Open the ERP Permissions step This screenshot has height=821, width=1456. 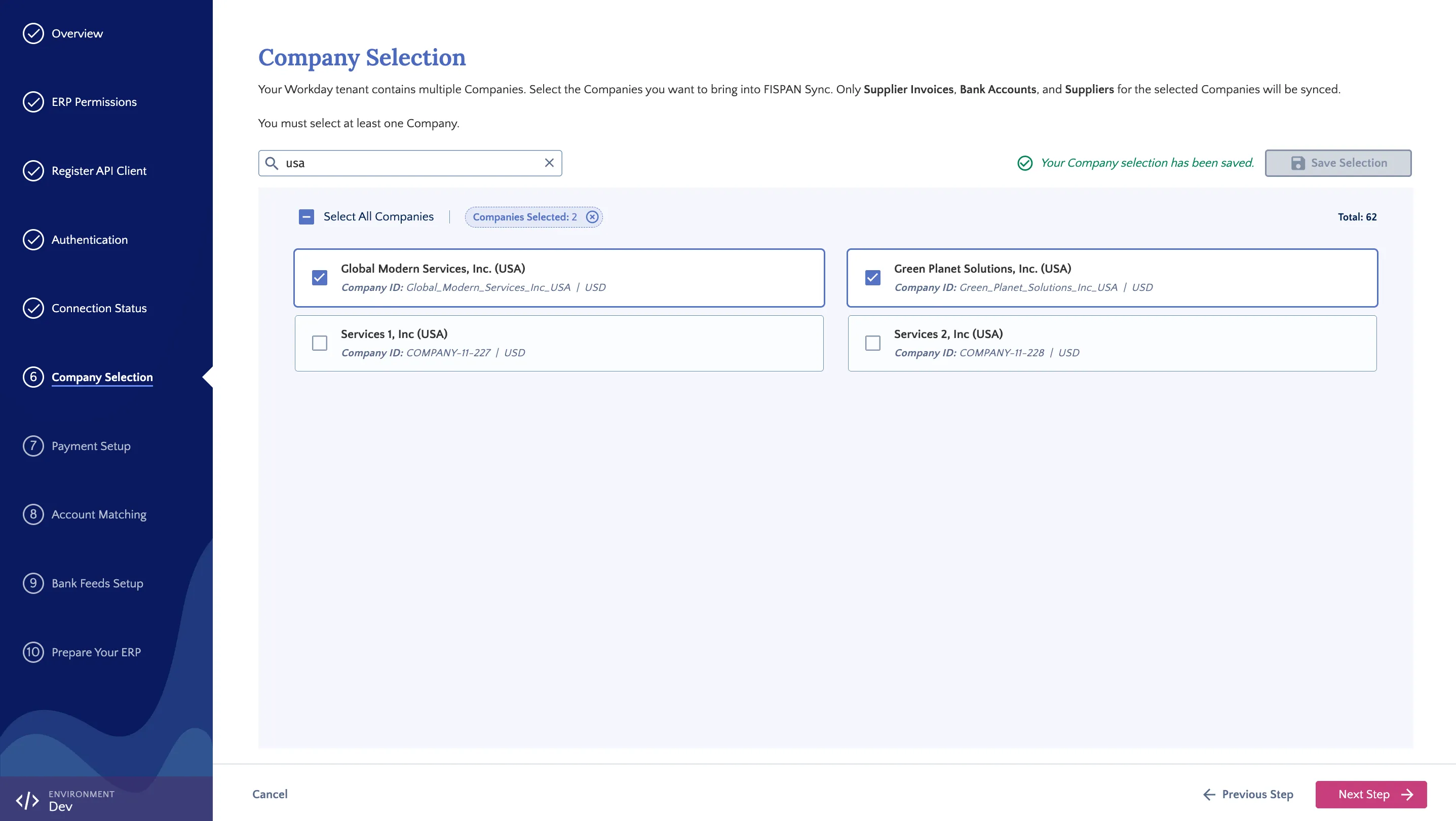(94, 102)
